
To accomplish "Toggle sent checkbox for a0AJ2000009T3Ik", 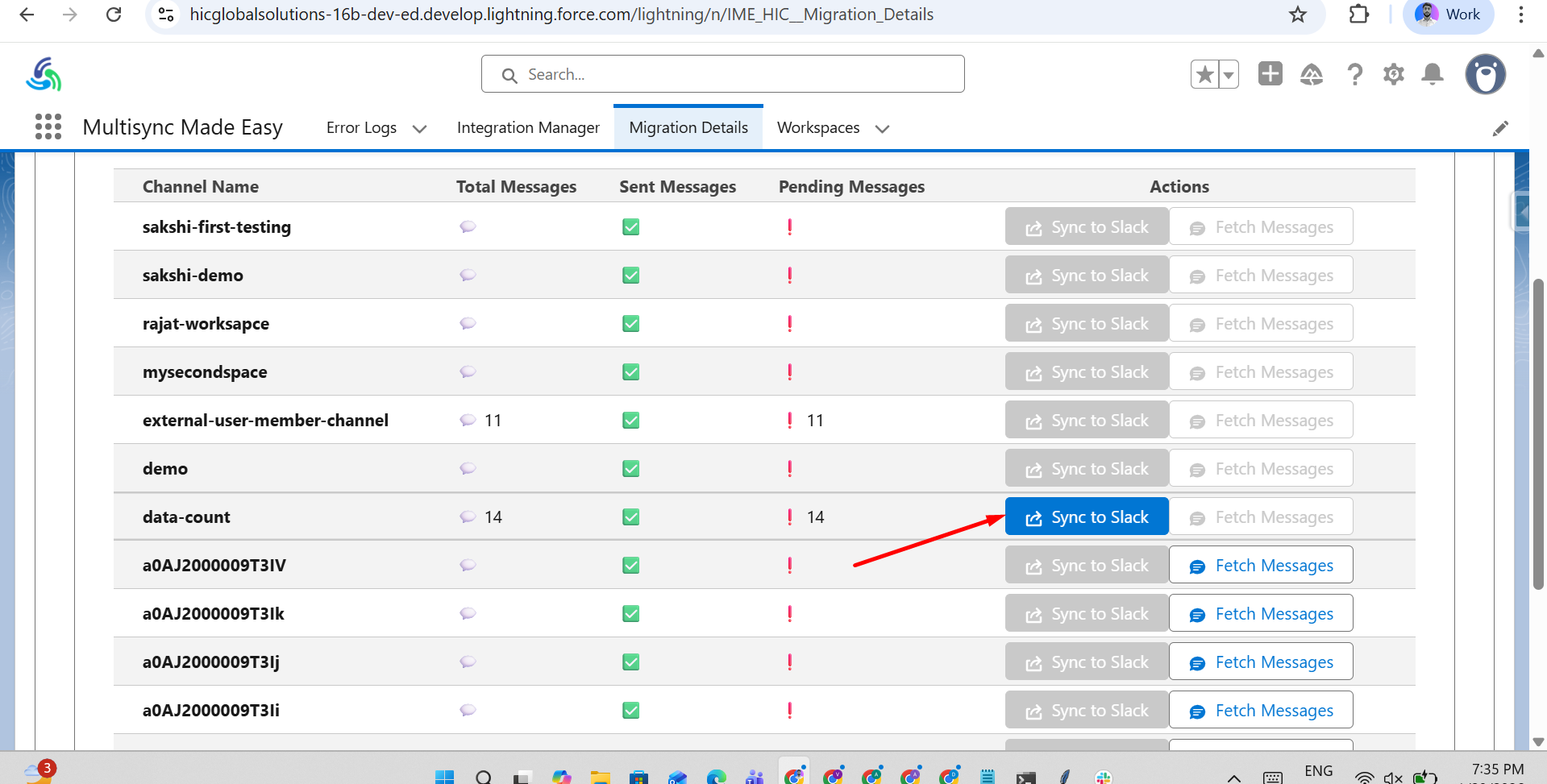I will point(631,614).
